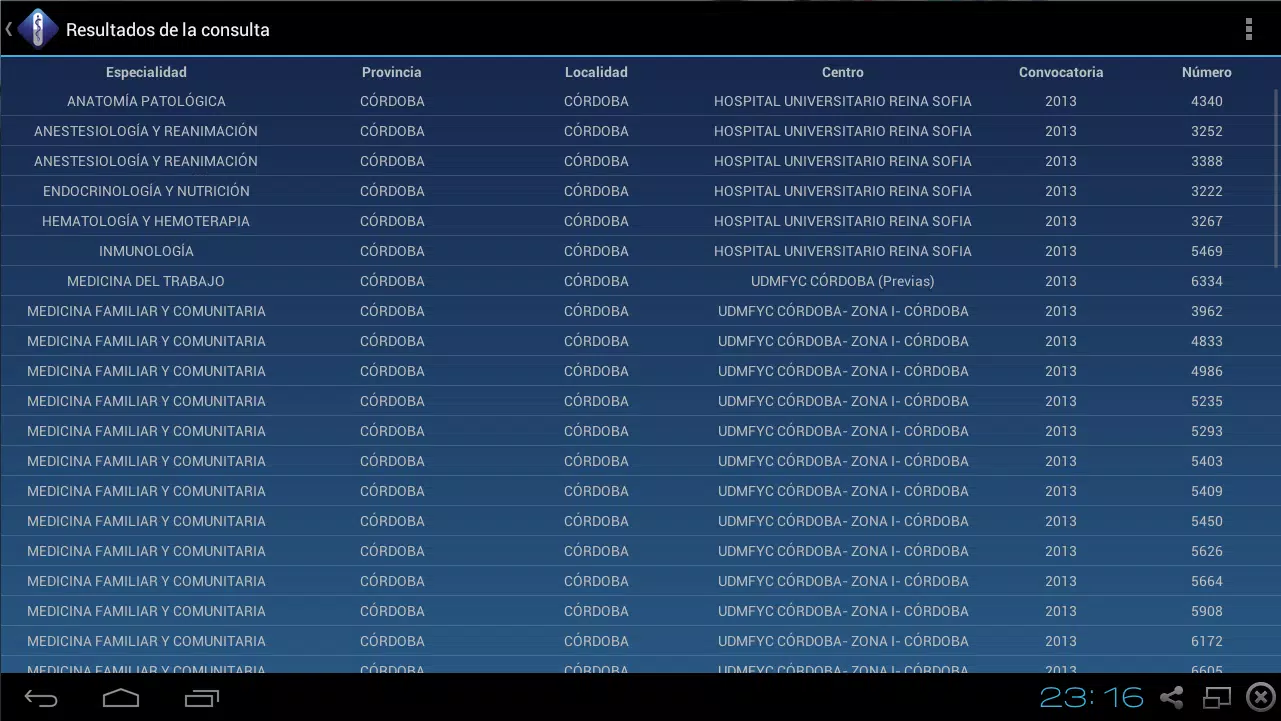Tap the Android back navigation arrow
Image resolution: width=1281 pixels, height=721 pixels.
coord(41,698)
